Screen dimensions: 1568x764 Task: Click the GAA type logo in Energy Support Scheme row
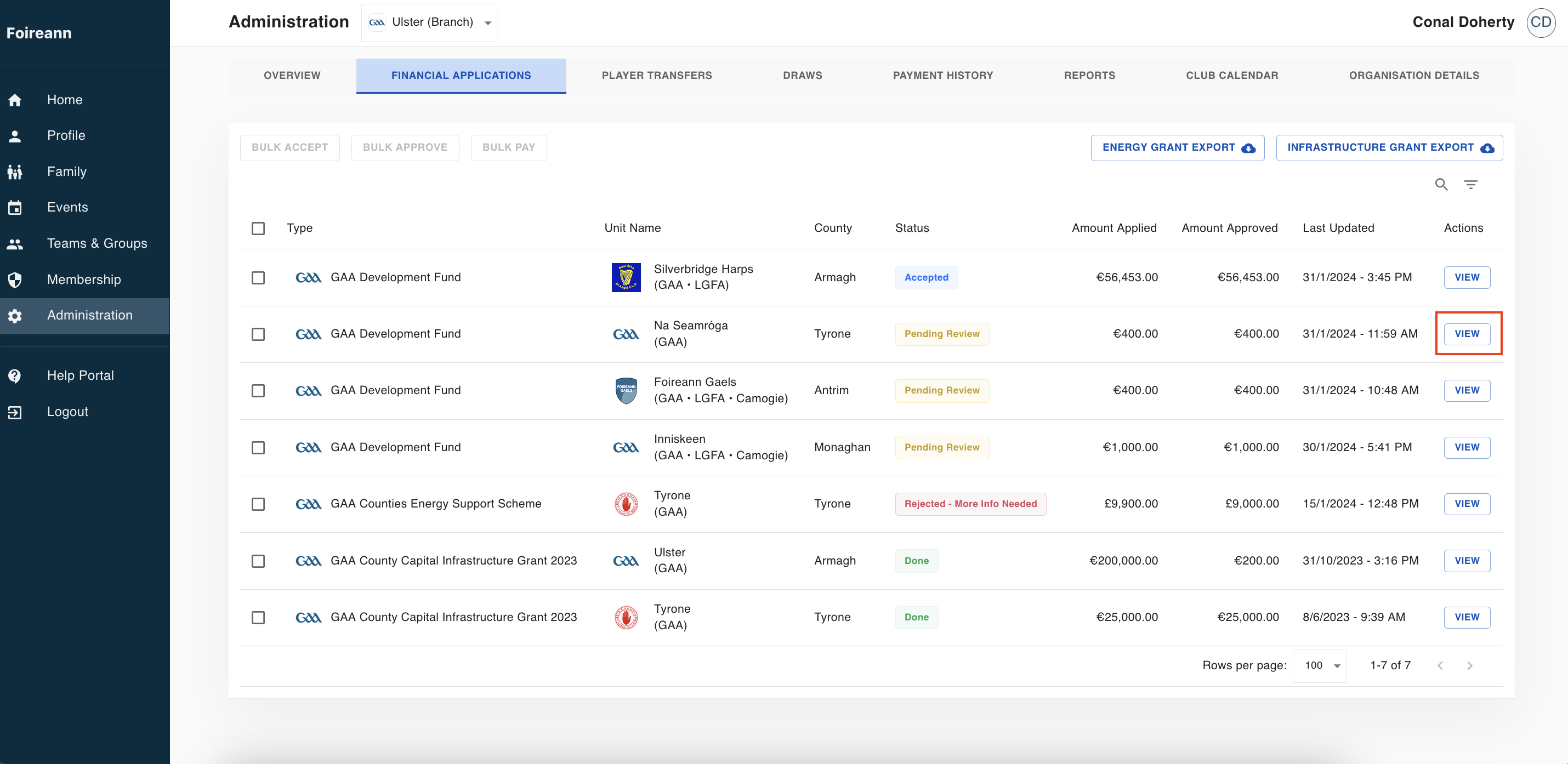(308, 504)
